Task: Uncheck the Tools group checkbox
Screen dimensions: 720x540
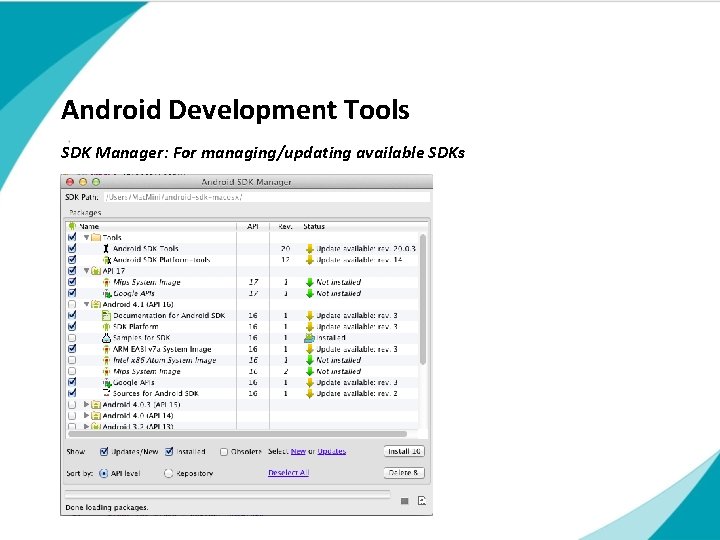Action: coord(72,237)
